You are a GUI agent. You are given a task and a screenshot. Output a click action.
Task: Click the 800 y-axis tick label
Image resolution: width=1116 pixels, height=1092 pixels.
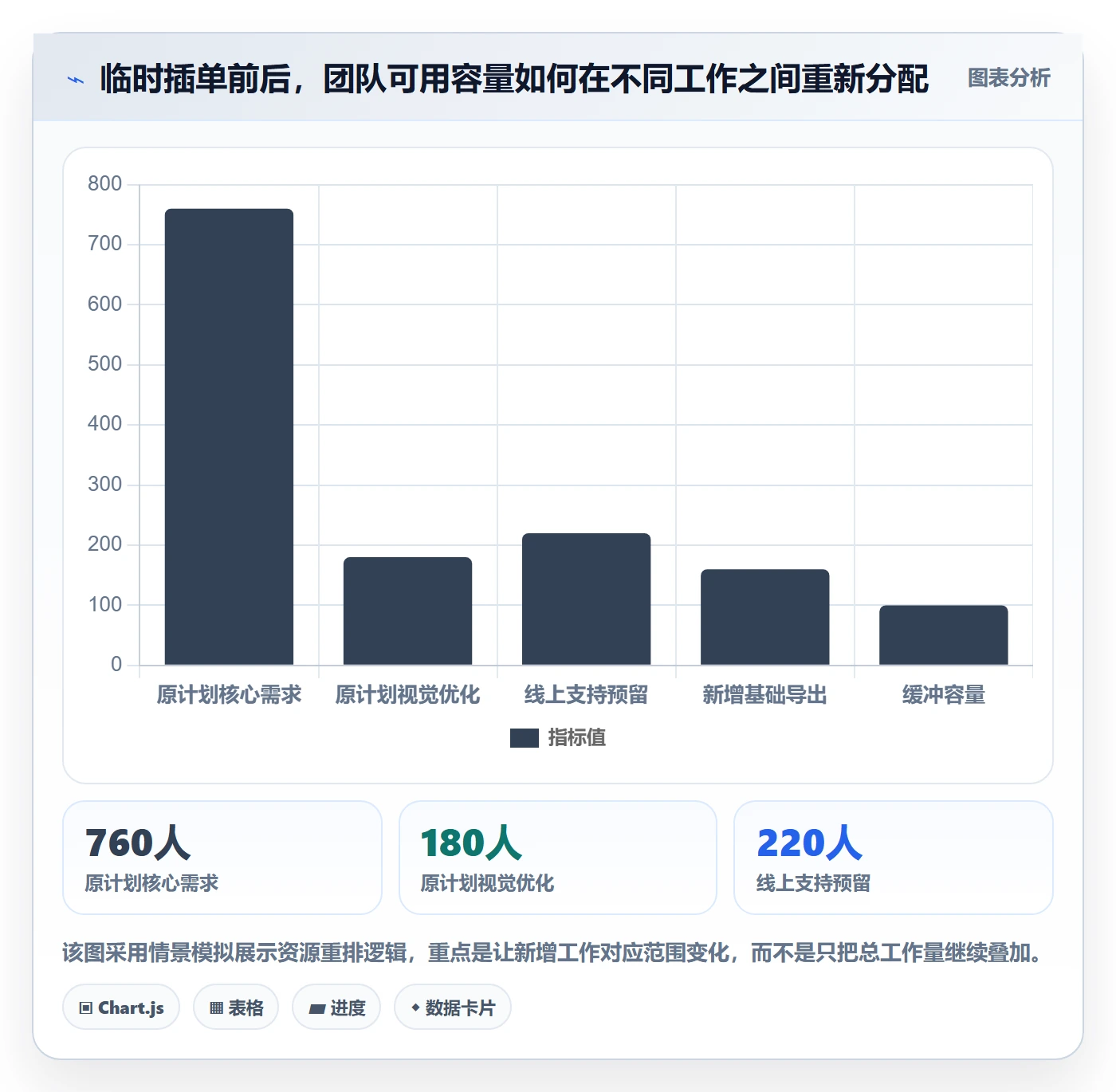[104, 184]
